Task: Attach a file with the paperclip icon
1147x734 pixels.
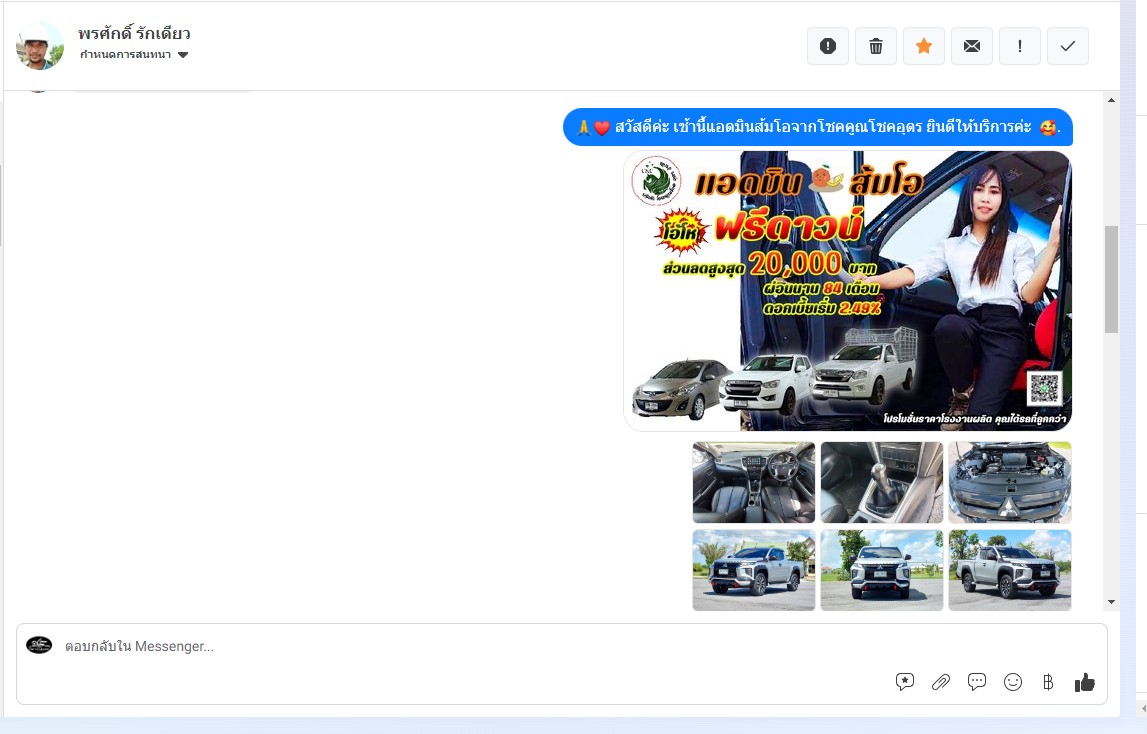Action: (941, 682)
